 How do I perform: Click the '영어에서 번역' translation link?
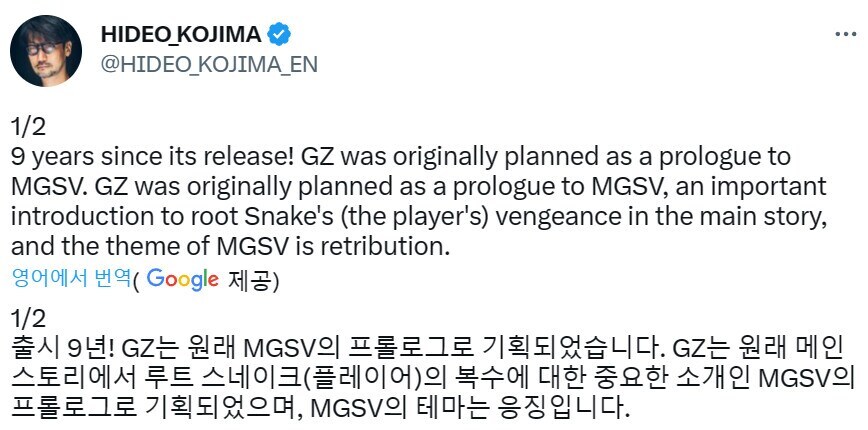[69, 280]
